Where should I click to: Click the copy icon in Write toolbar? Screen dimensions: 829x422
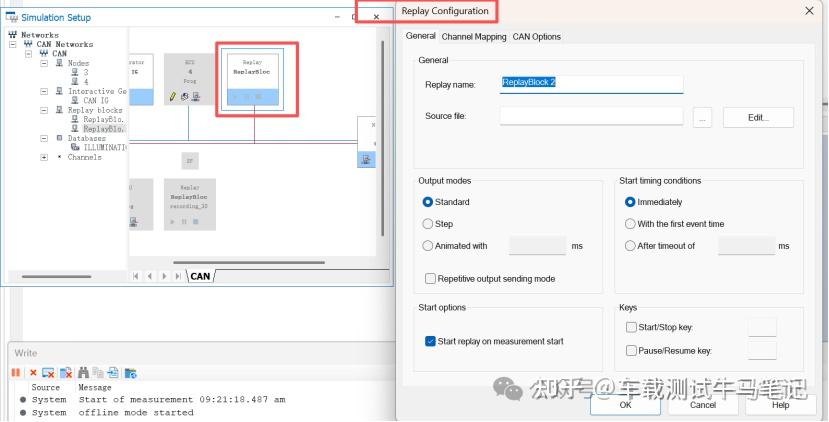[98, 373]
